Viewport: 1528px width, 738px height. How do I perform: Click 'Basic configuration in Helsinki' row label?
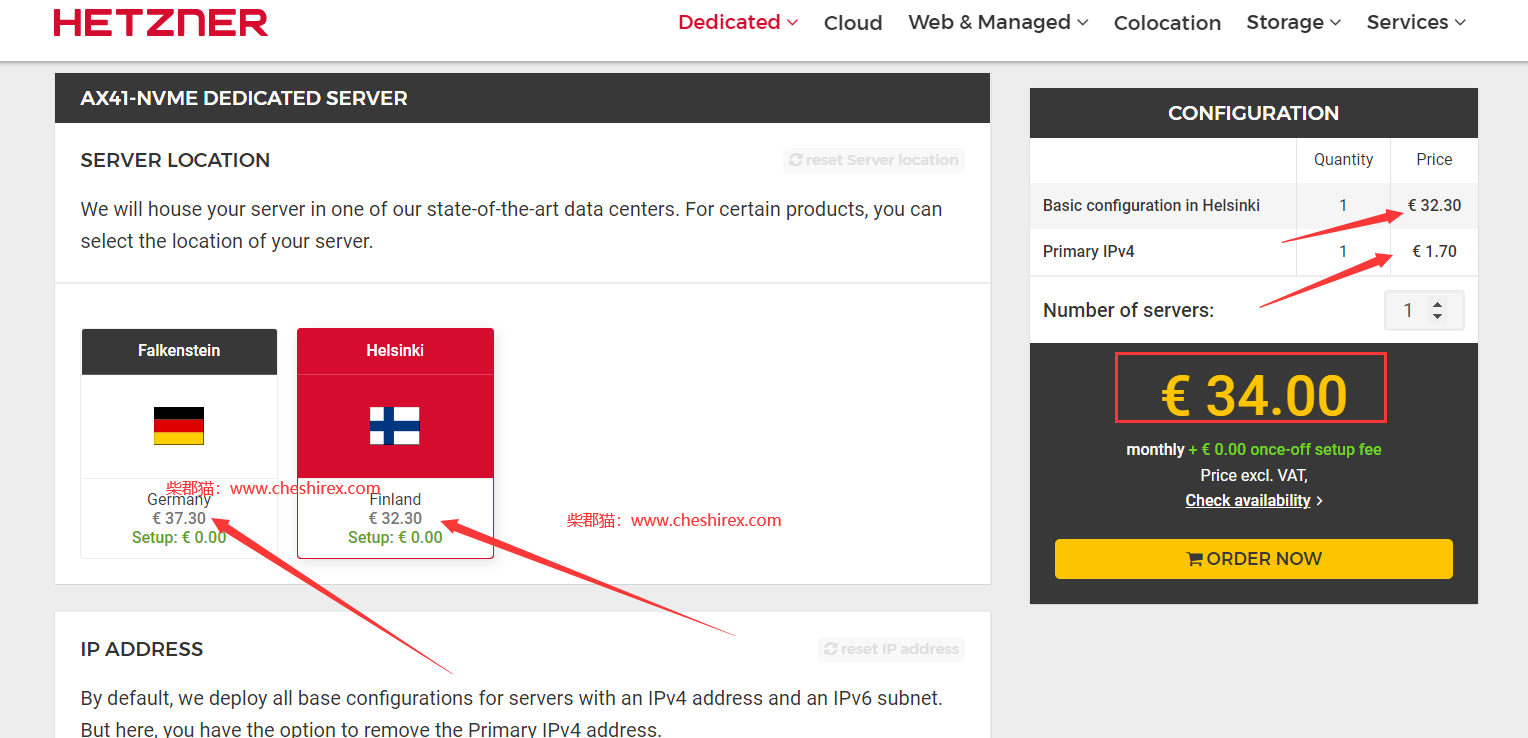click(x=1151, y=205)
